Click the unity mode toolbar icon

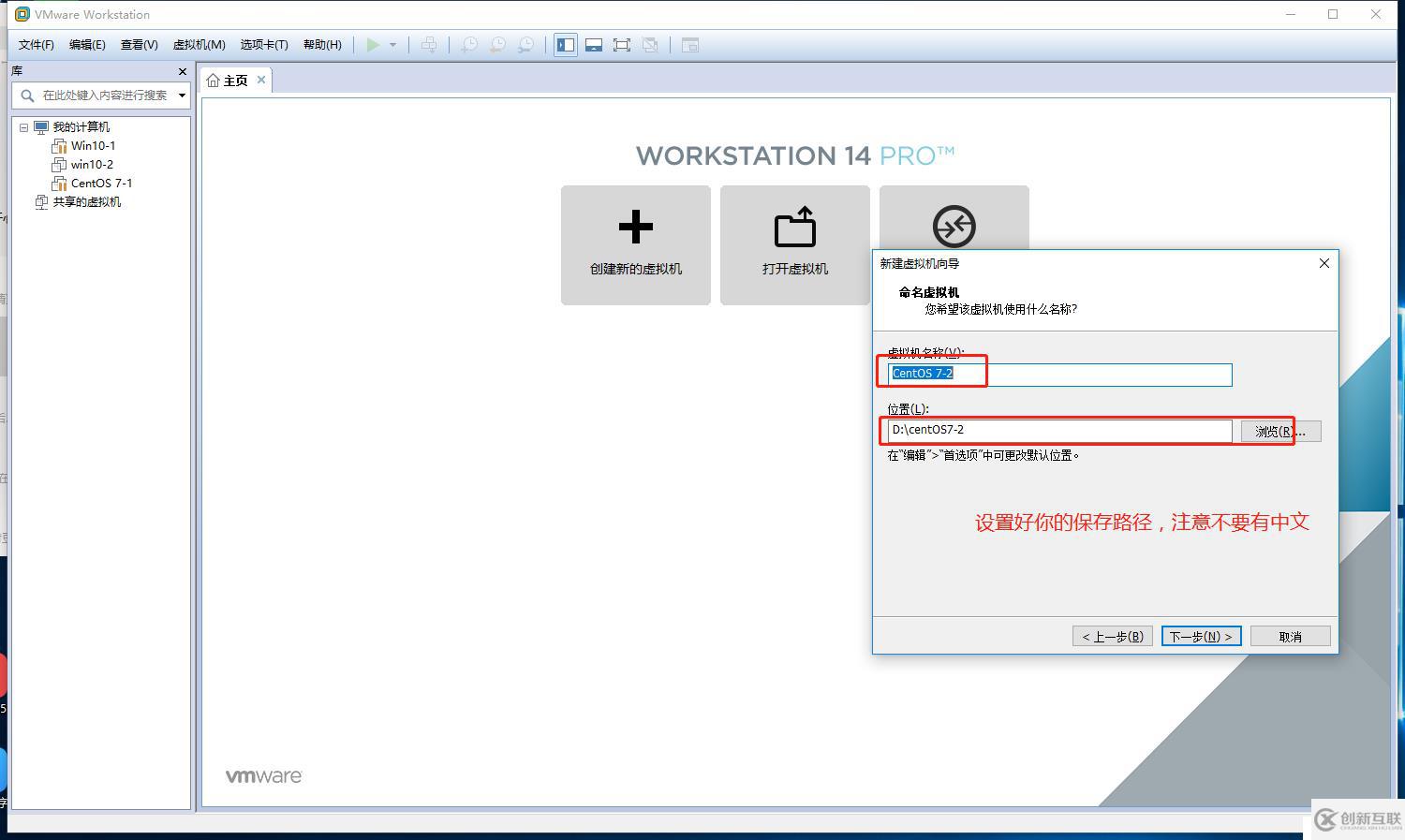click(650, 45)
